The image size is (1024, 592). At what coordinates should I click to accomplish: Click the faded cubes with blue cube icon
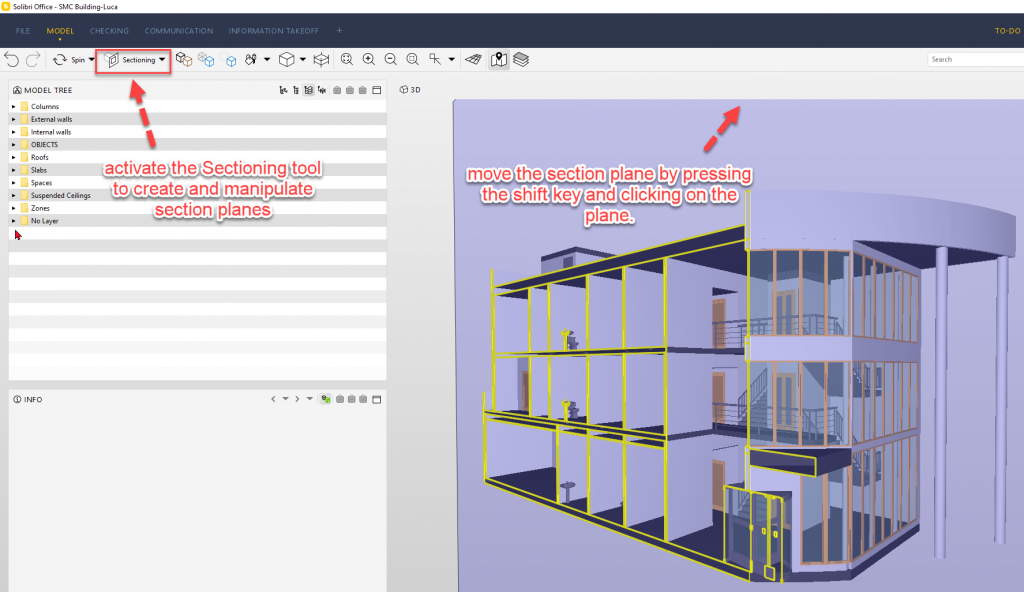click(206, 59)
